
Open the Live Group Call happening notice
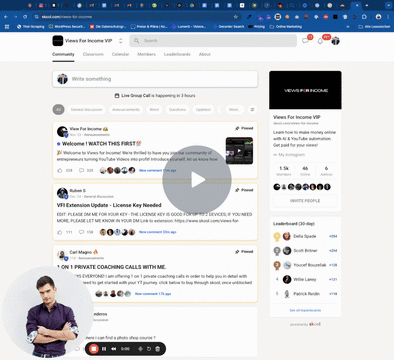(155, 96)
